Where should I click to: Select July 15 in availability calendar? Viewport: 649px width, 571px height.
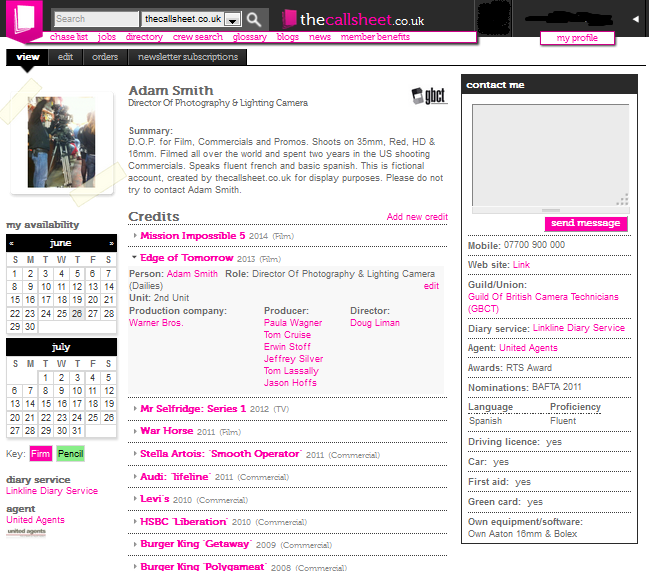(x=46, y=404)
